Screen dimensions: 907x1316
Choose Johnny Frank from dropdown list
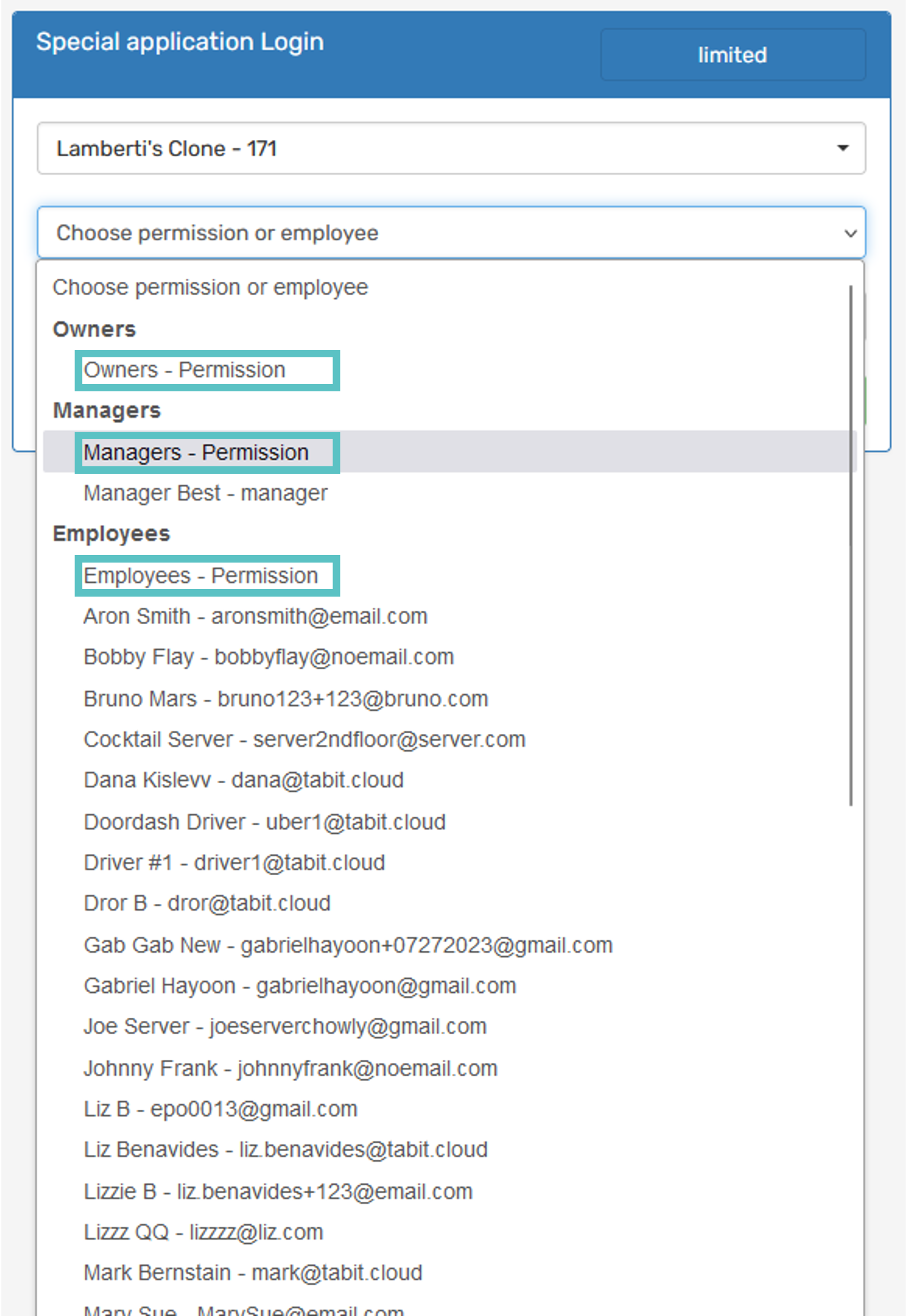290,1068
